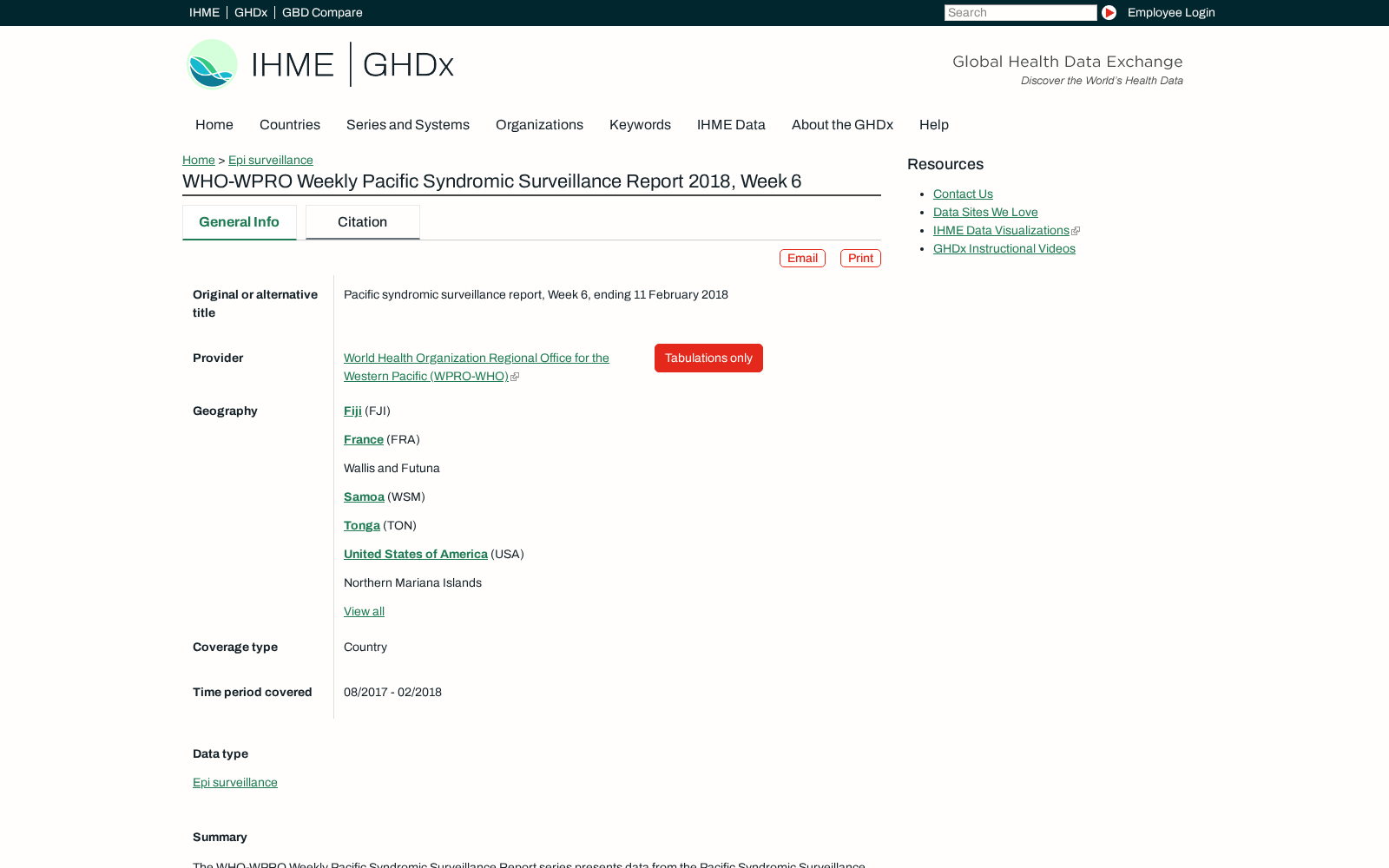The width and height of the screenshot is (1389, 868).
Task: Click the GHDx wordmark in header
Action: coord(408,65)
